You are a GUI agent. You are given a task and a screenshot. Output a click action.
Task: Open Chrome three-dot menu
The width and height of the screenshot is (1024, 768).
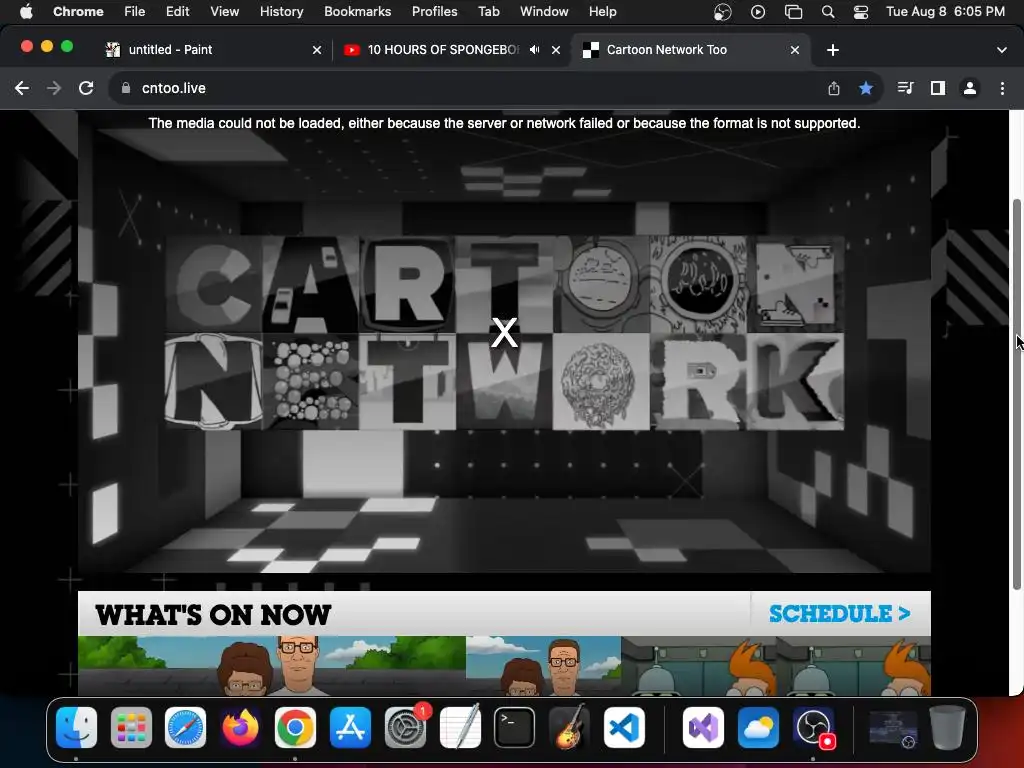point(1002,88)
